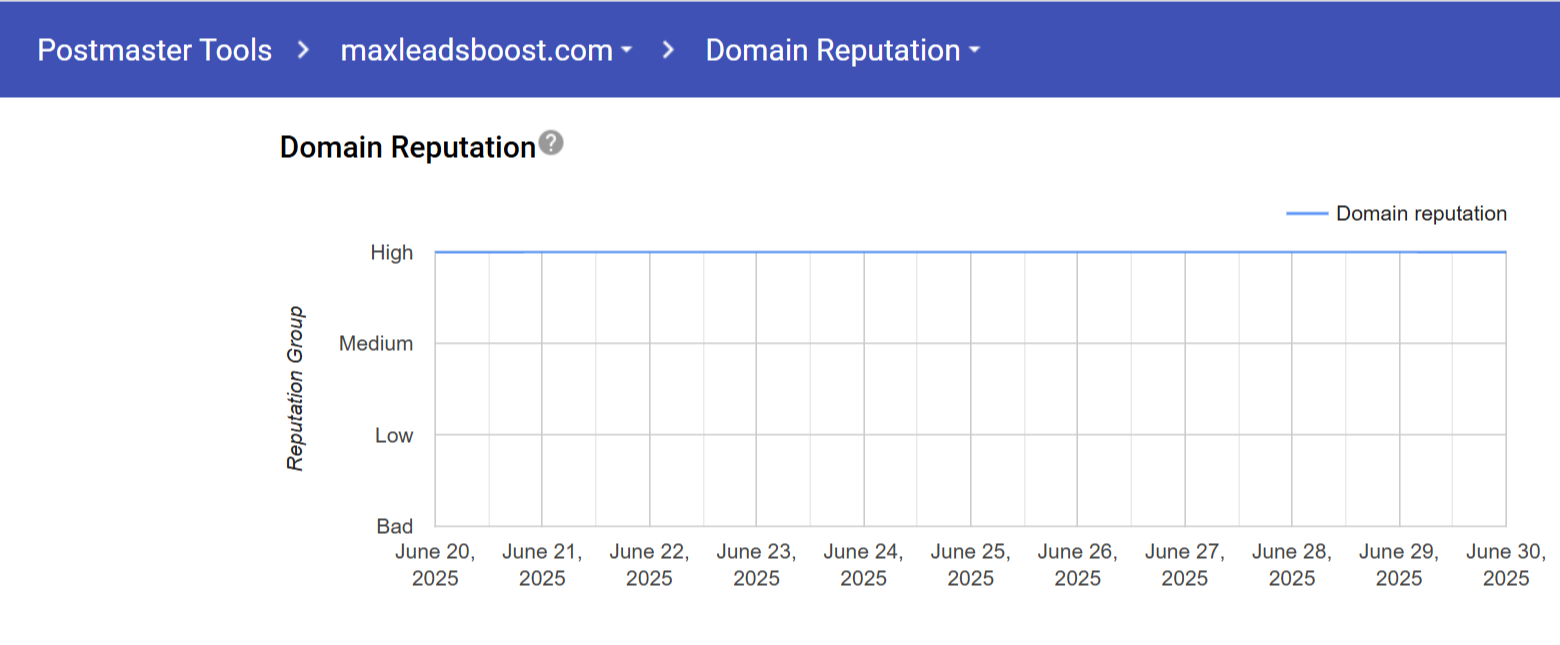Open the Postmaster Tools home link
Screen dimensions: 1560x645
(154, 50)
